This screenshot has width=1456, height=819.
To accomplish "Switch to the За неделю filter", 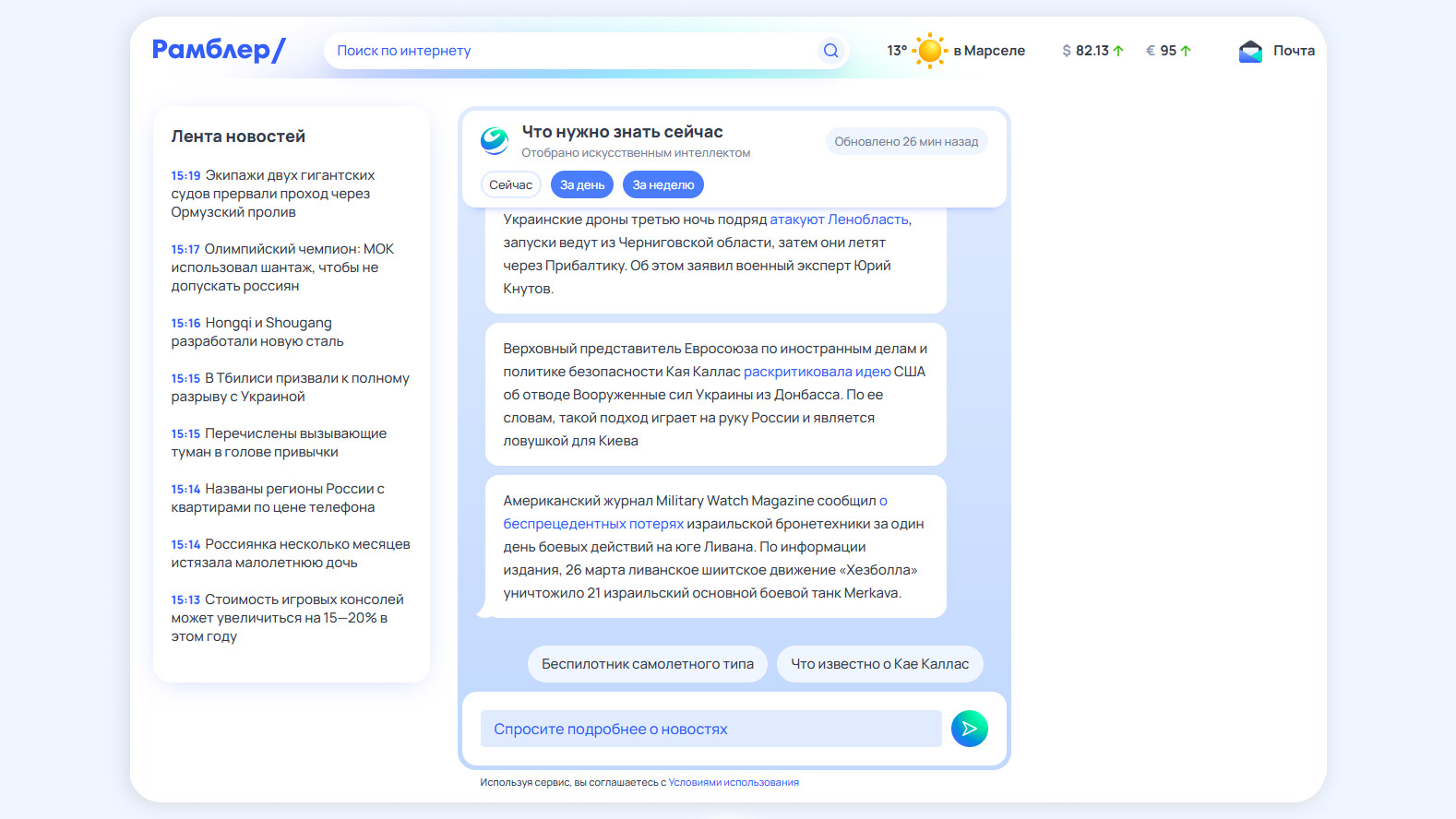I will 662,184.
